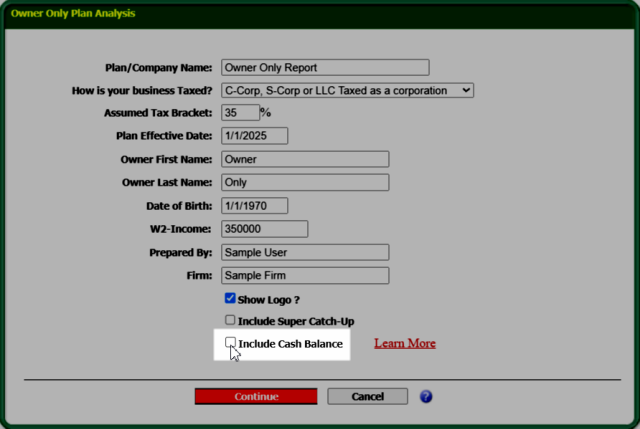
Task: Click the Cancel button
Action: click(367, 396)
